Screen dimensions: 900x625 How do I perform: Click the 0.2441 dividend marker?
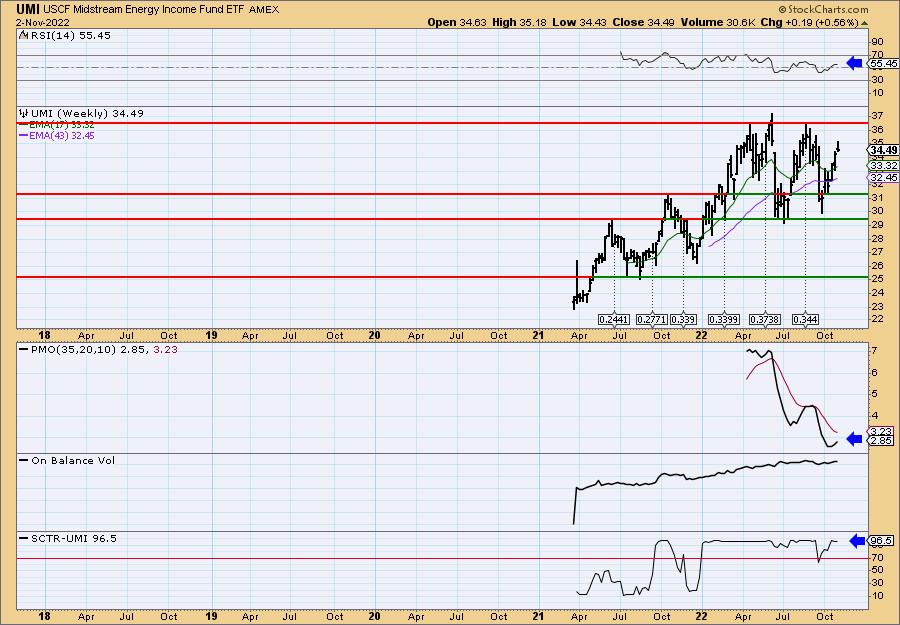point(614,319)
